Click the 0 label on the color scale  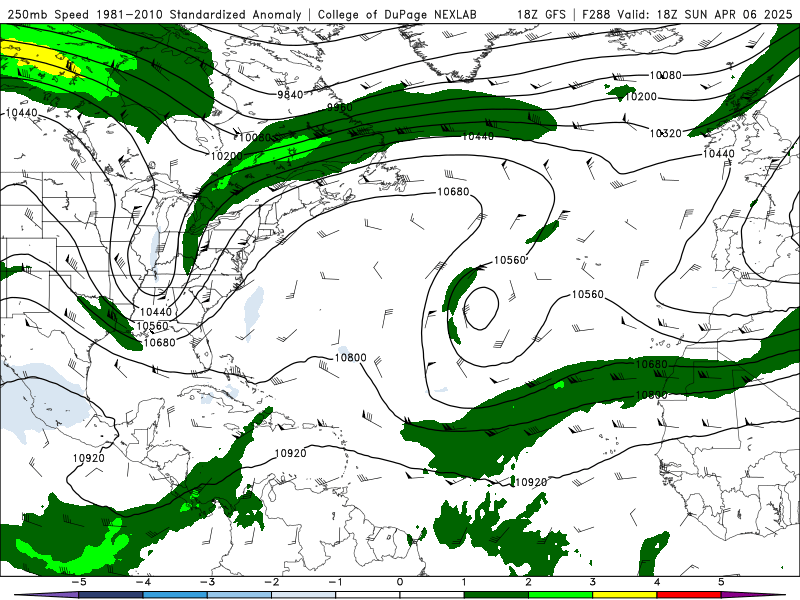400,582
